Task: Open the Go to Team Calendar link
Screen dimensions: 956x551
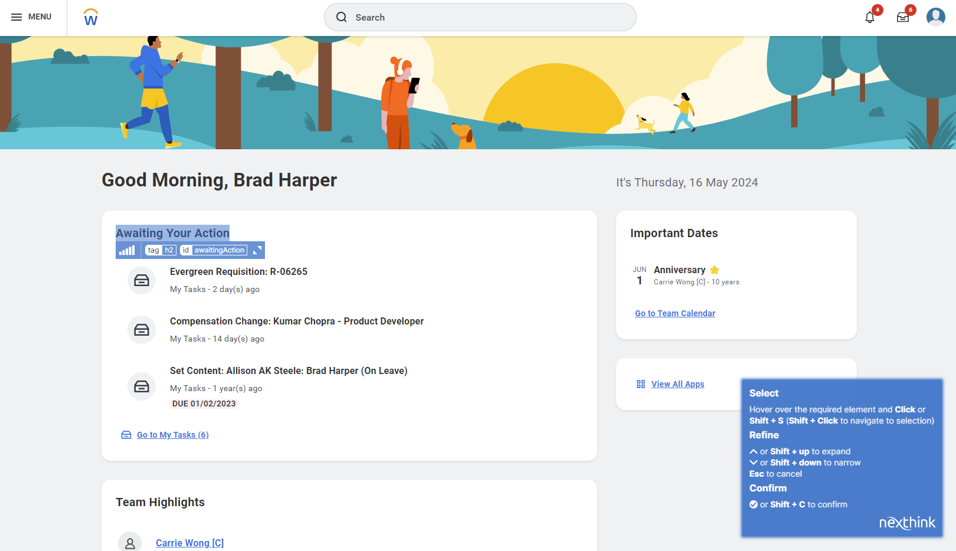Action: pos(675,313)
